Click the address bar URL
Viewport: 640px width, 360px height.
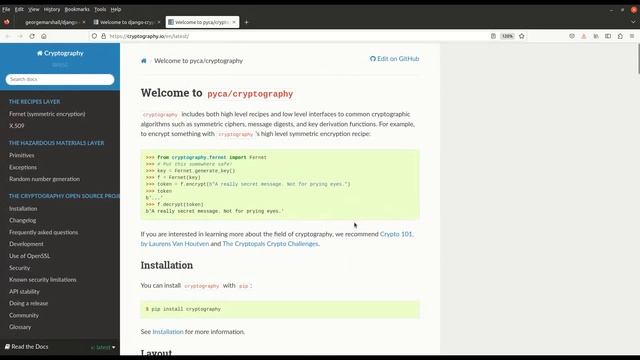149,36
